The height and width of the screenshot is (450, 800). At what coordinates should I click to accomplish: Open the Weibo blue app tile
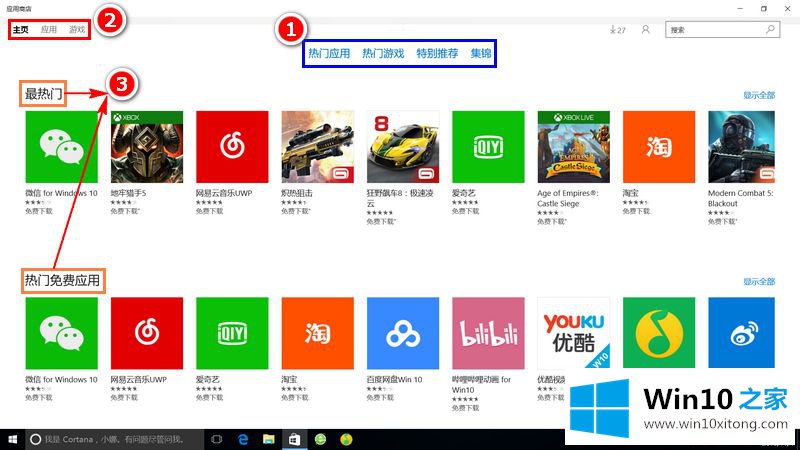[741, 333]
